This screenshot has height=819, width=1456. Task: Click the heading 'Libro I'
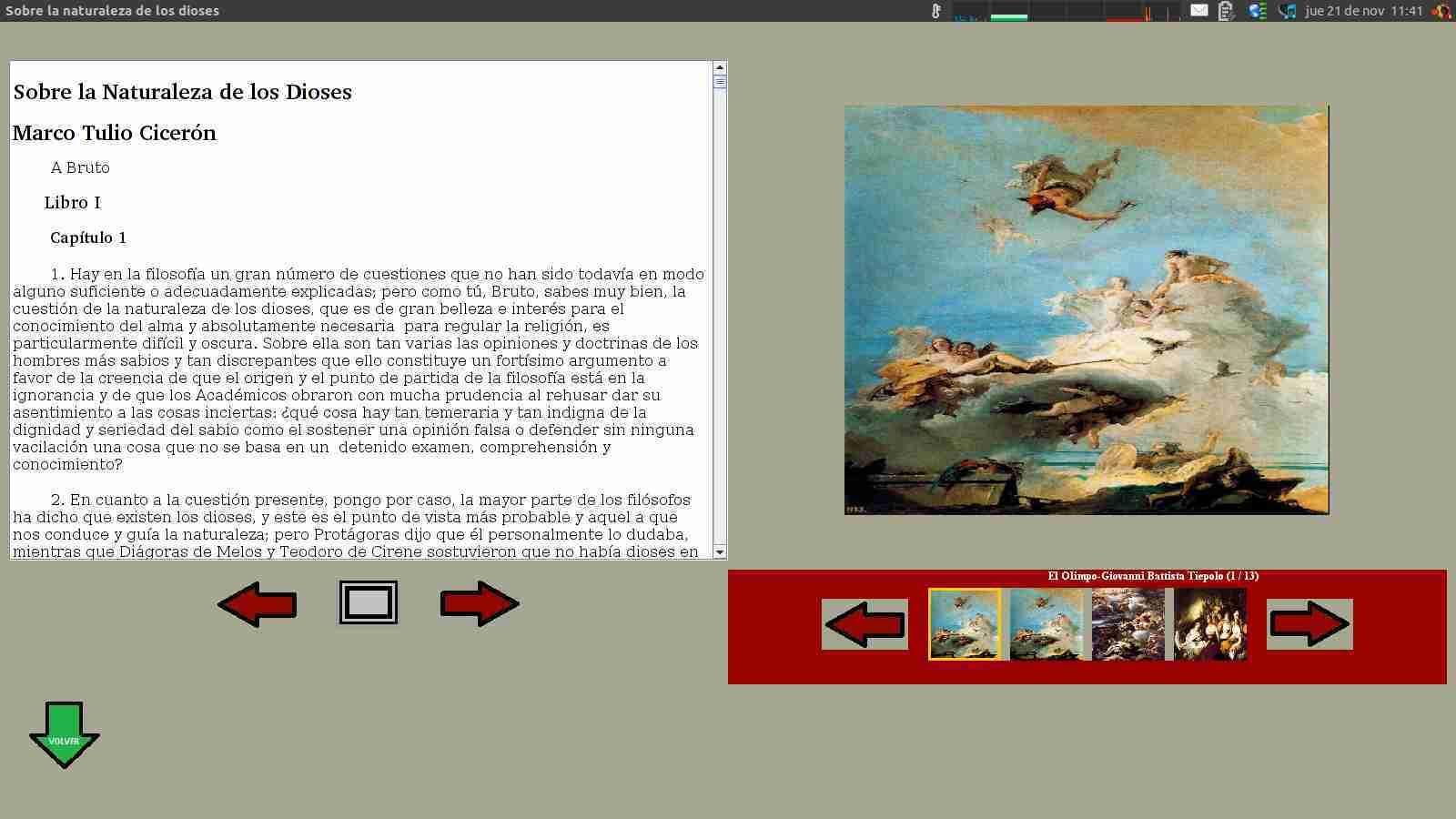pyautogui.click(x=73, y=202)
